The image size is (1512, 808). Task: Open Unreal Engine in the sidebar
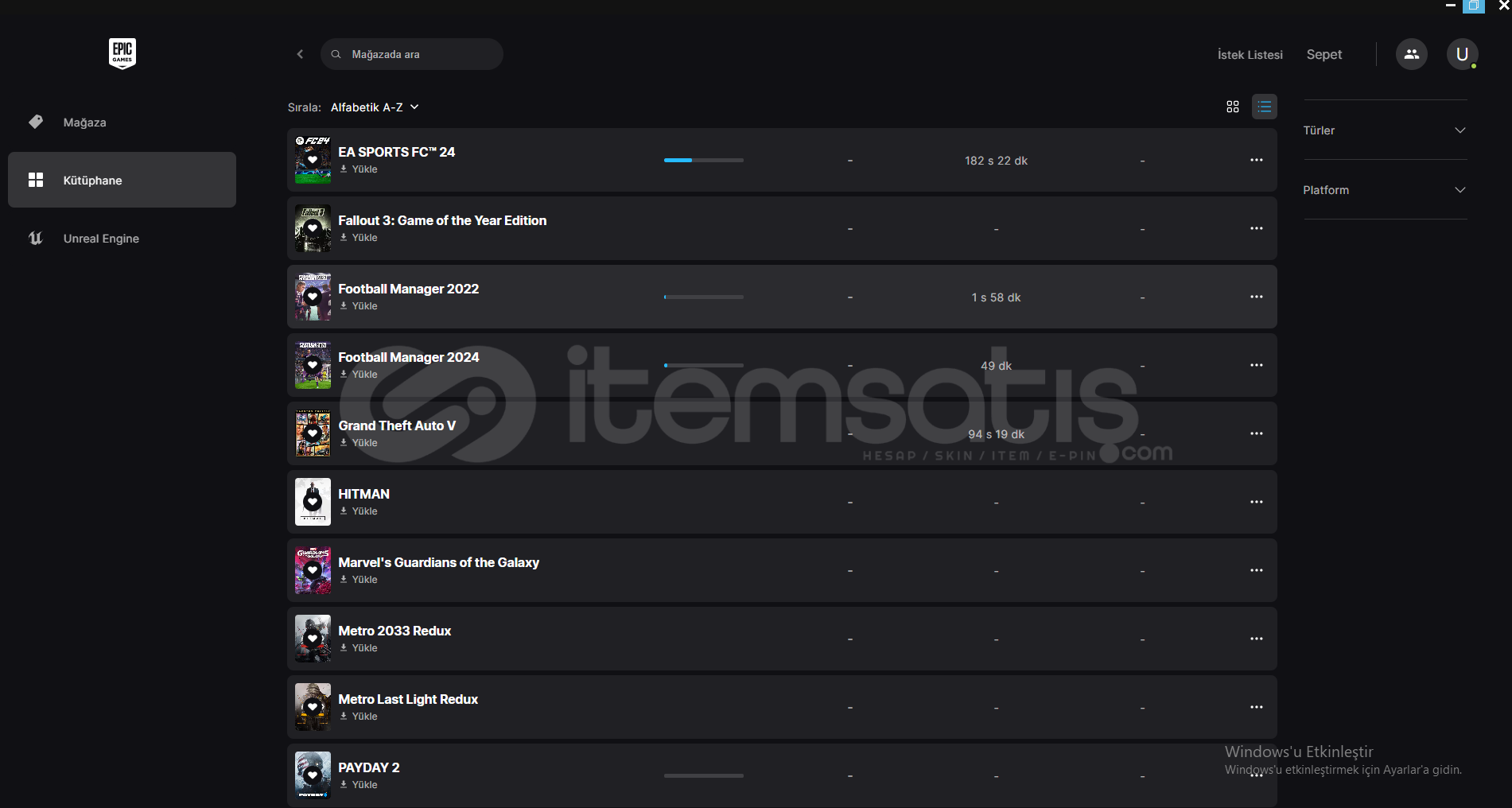point(122,239)
